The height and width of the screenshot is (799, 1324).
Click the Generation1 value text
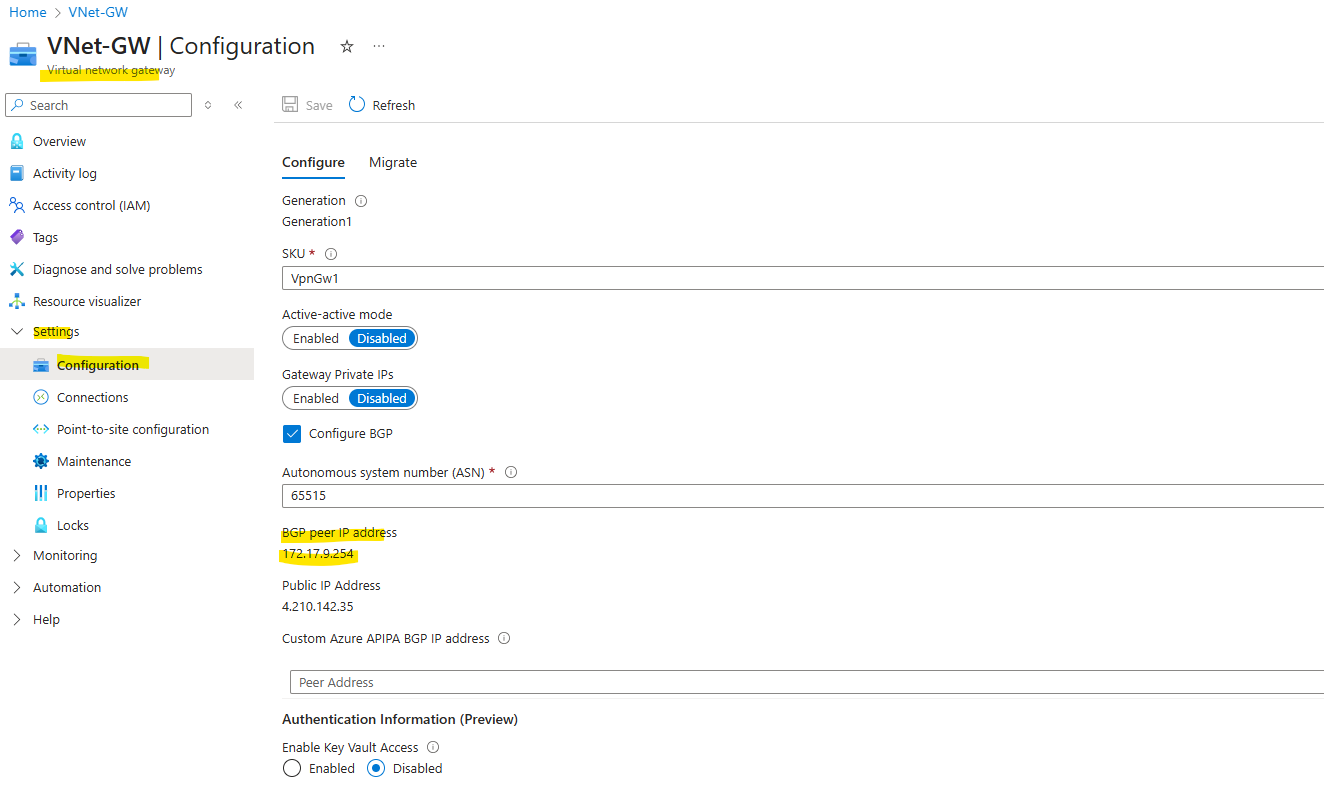pos(317,221)
